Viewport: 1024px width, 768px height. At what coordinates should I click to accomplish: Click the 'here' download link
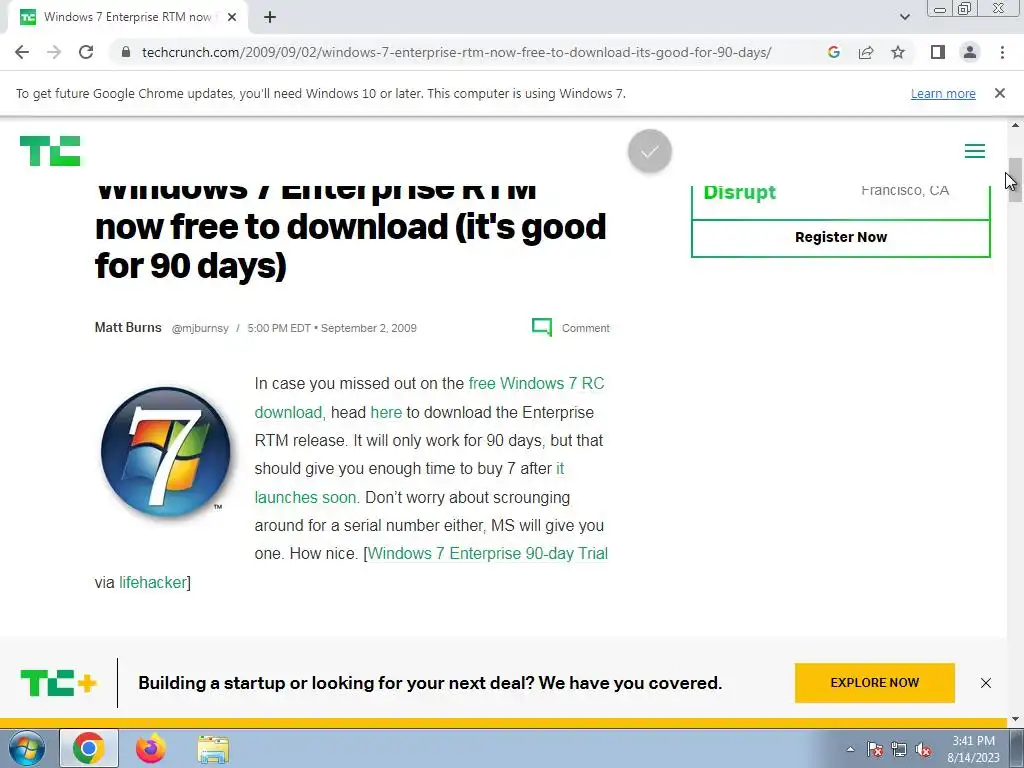(x=386, y=413)
